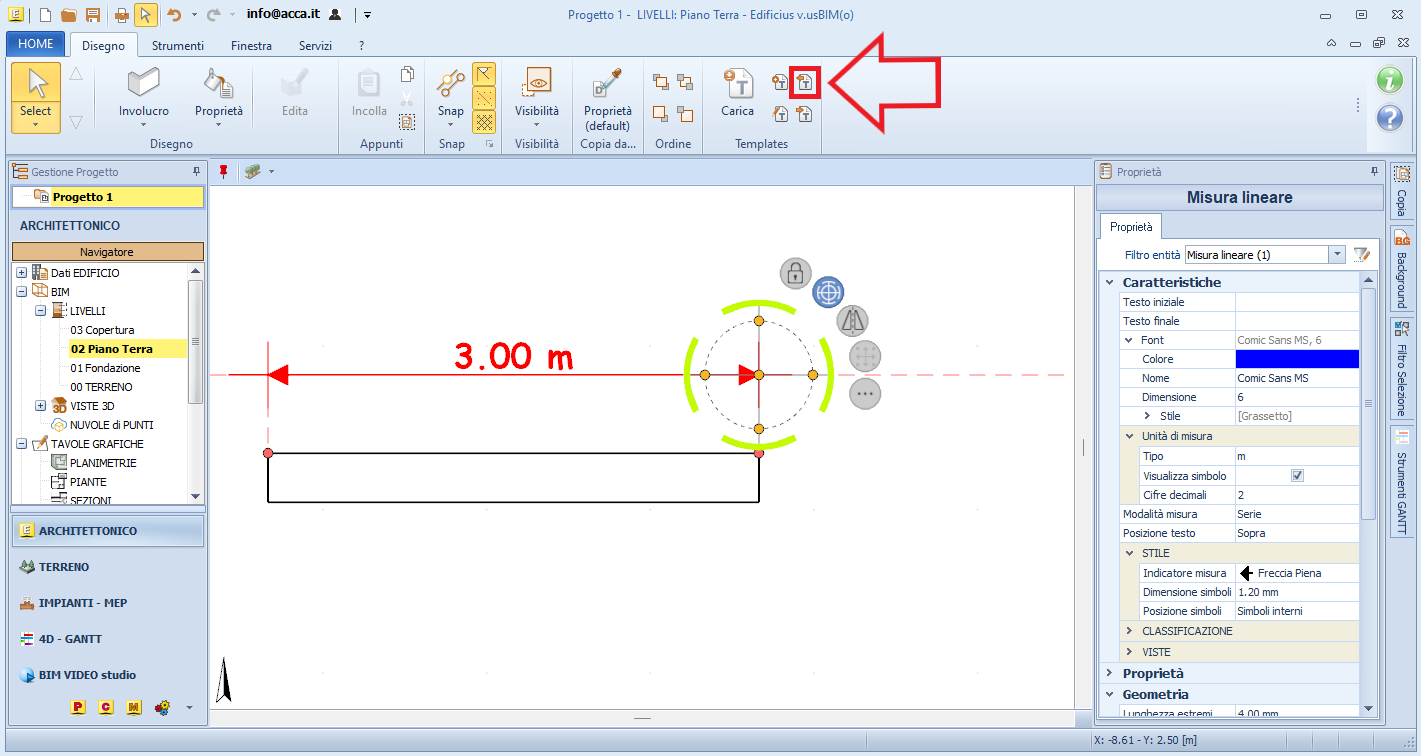
Task: Switch to the IMPIANTI - MEP section
Action: click(108, 603)
